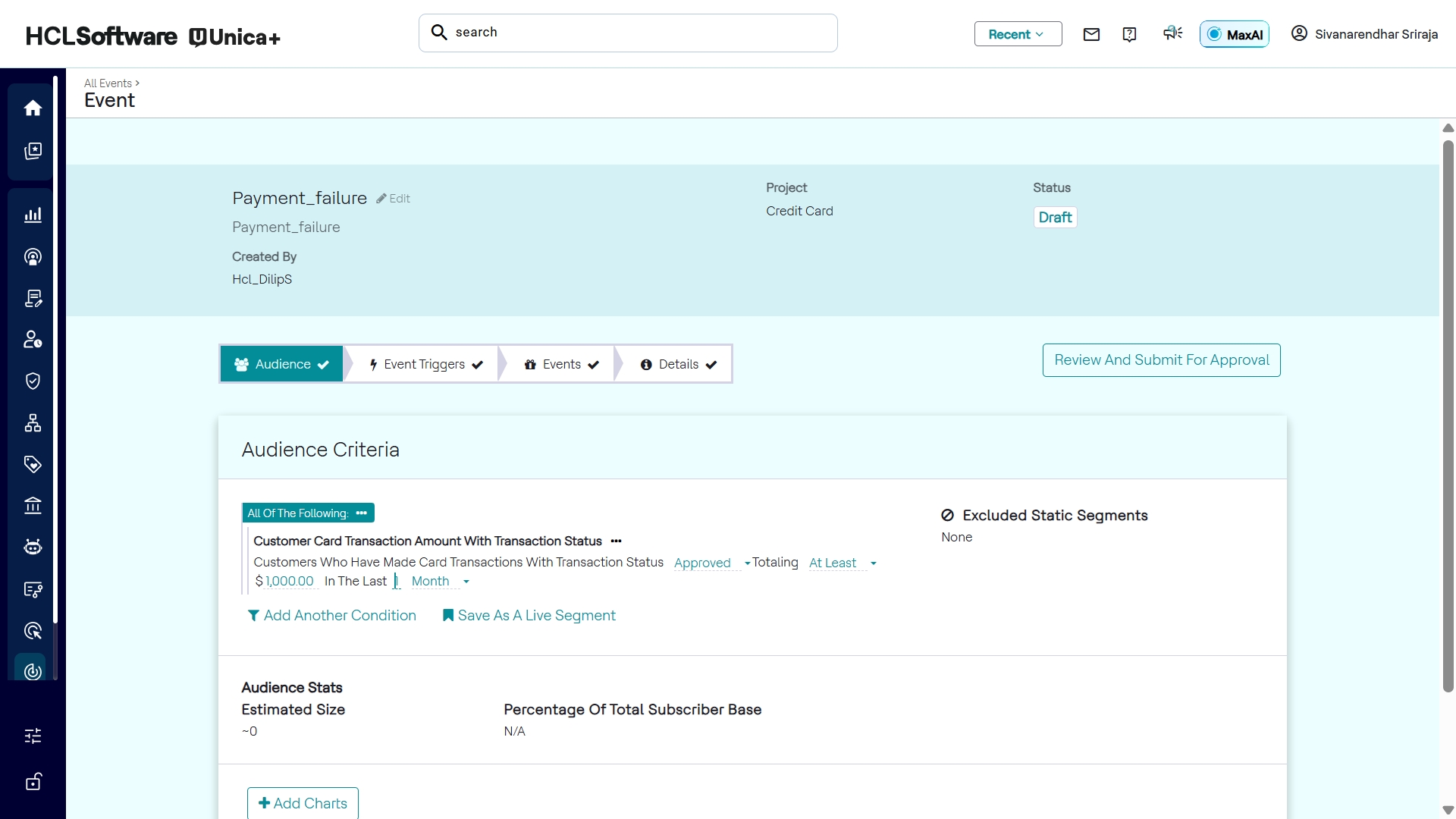Click the bank building sidebar icon

click(33, 506)
